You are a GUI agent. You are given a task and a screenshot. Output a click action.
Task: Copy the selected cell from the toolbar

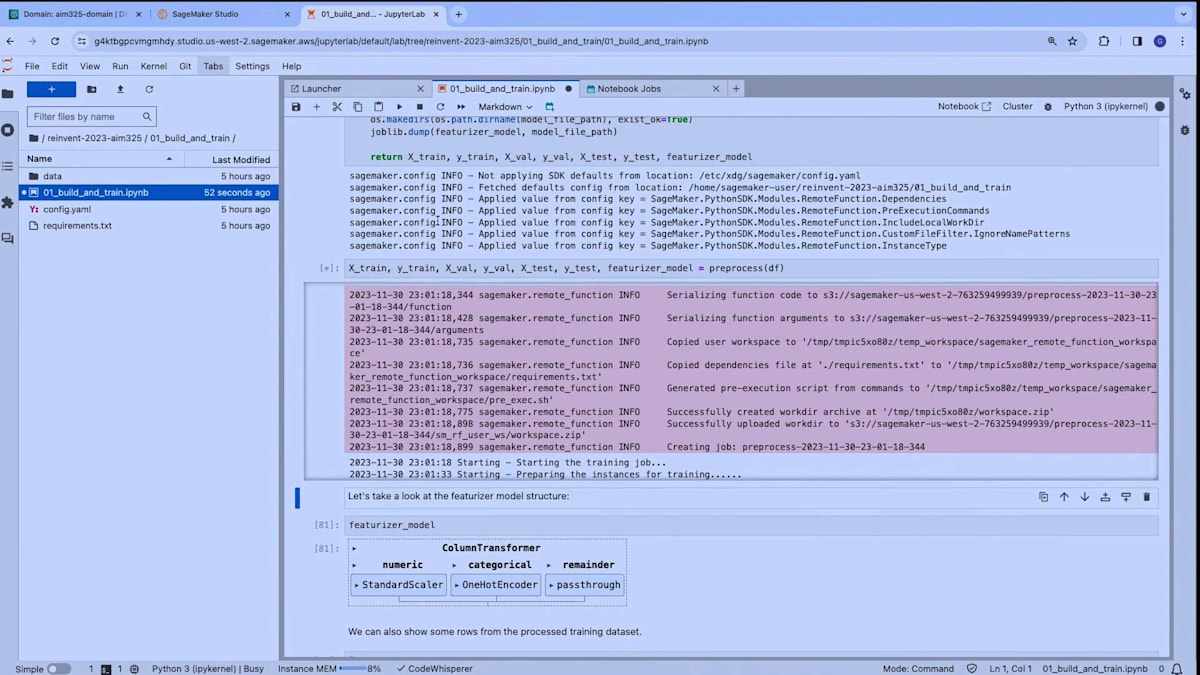358,107
